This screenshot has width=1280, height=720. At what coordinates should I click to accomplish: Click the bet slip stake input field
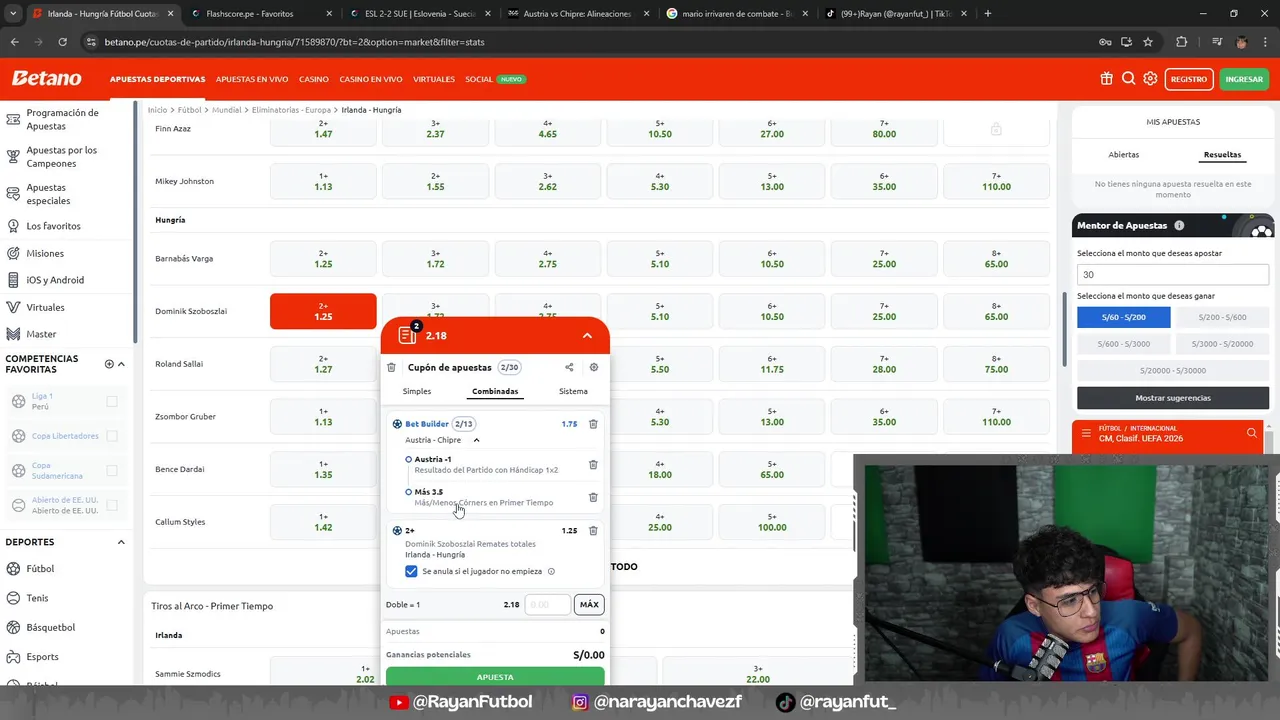click(x=547, y=604)
